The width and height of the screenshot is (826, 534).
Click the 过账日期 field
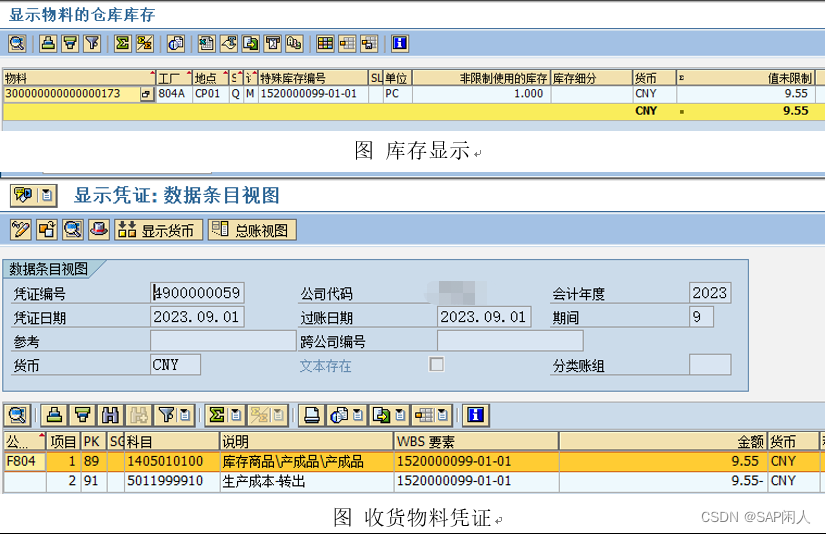coord(484,317)
